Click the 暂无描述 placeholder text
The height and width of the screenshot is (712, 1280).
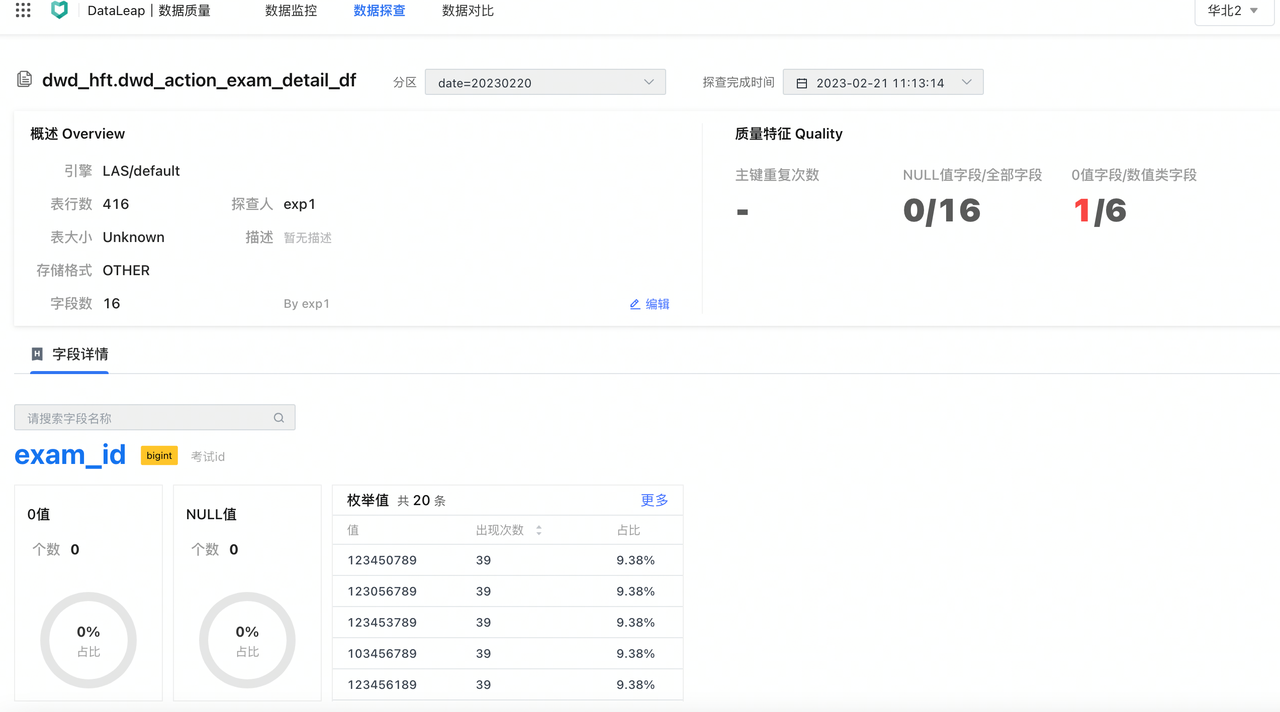coord(307,238)
